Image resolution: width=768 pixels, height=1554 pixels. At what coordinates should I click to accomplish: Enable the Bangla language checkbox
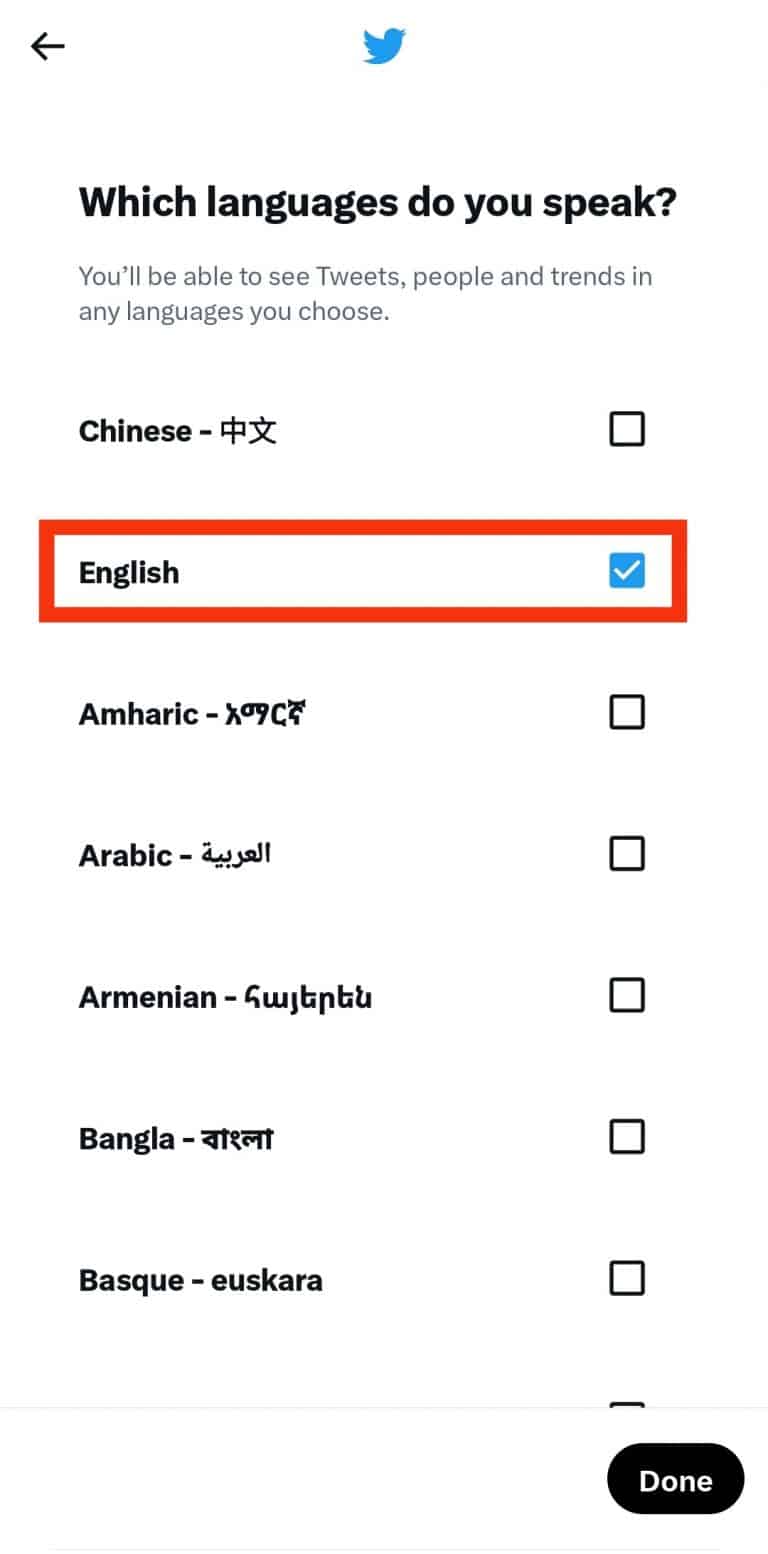[x=627, y=1137]
